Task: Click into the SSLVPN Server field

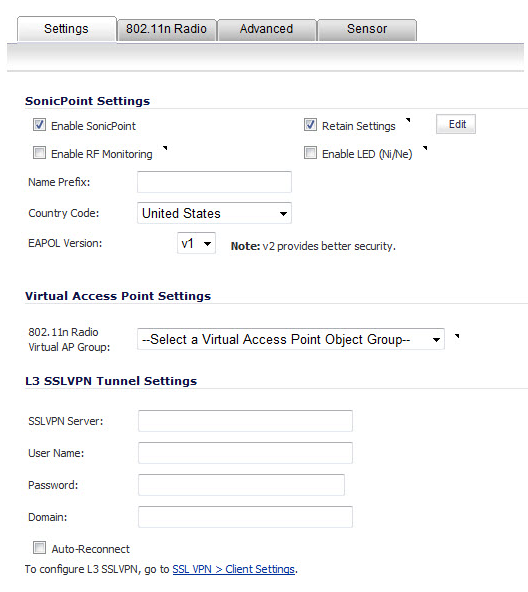Action: (x=245, y=421)
